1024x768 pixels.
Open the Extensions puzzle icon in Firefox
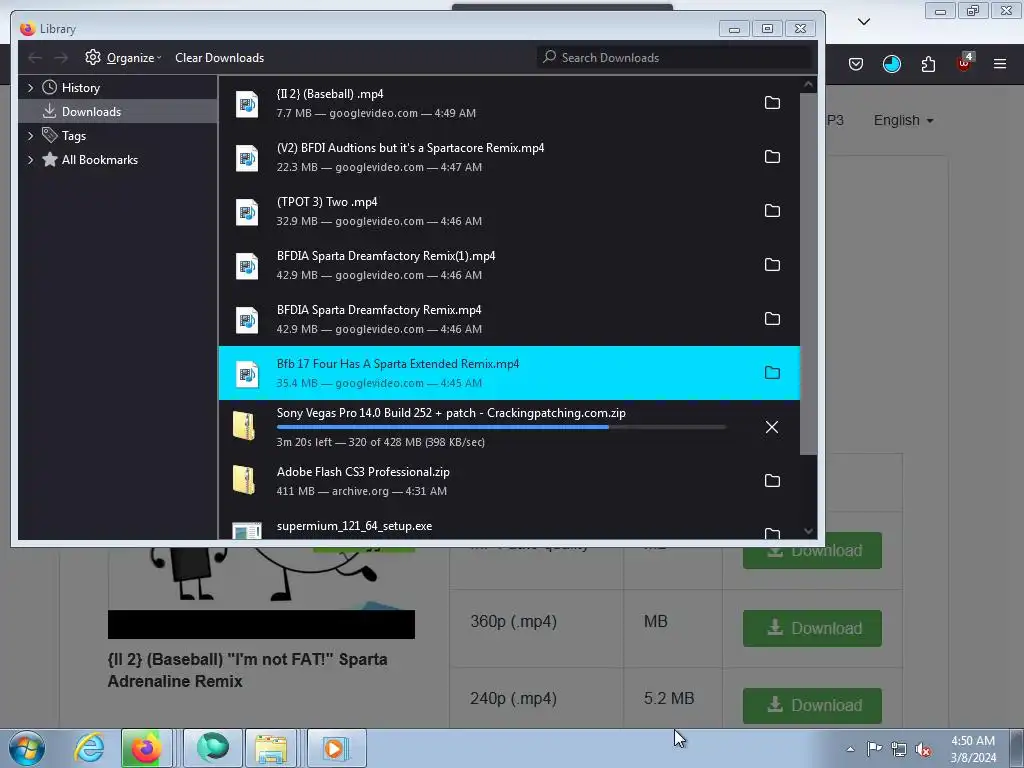pos(928,64)
